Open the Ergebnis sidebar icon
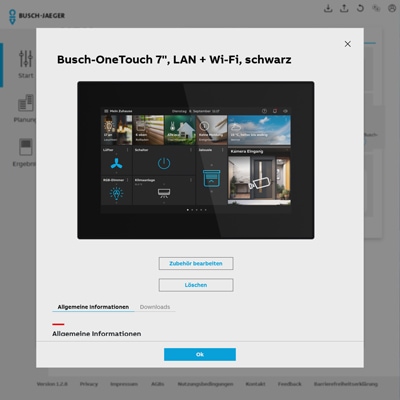 pos(26,147)
